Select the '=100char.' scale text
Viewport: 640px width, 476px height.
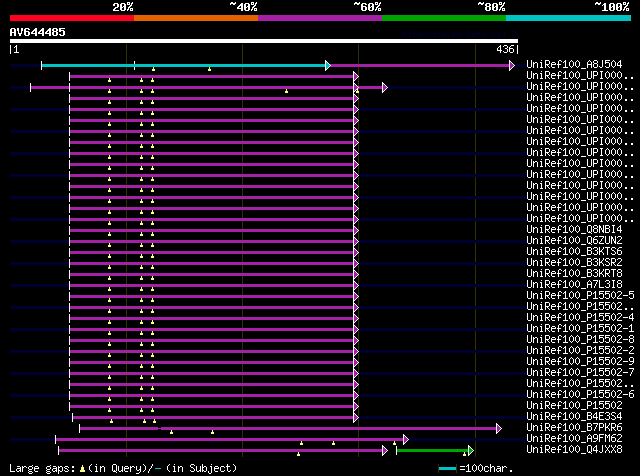(486, 468)
